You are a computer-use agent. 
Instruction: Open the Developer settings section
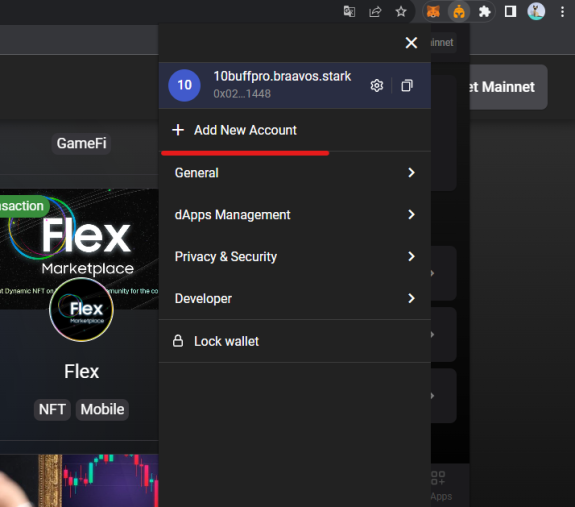295,298
